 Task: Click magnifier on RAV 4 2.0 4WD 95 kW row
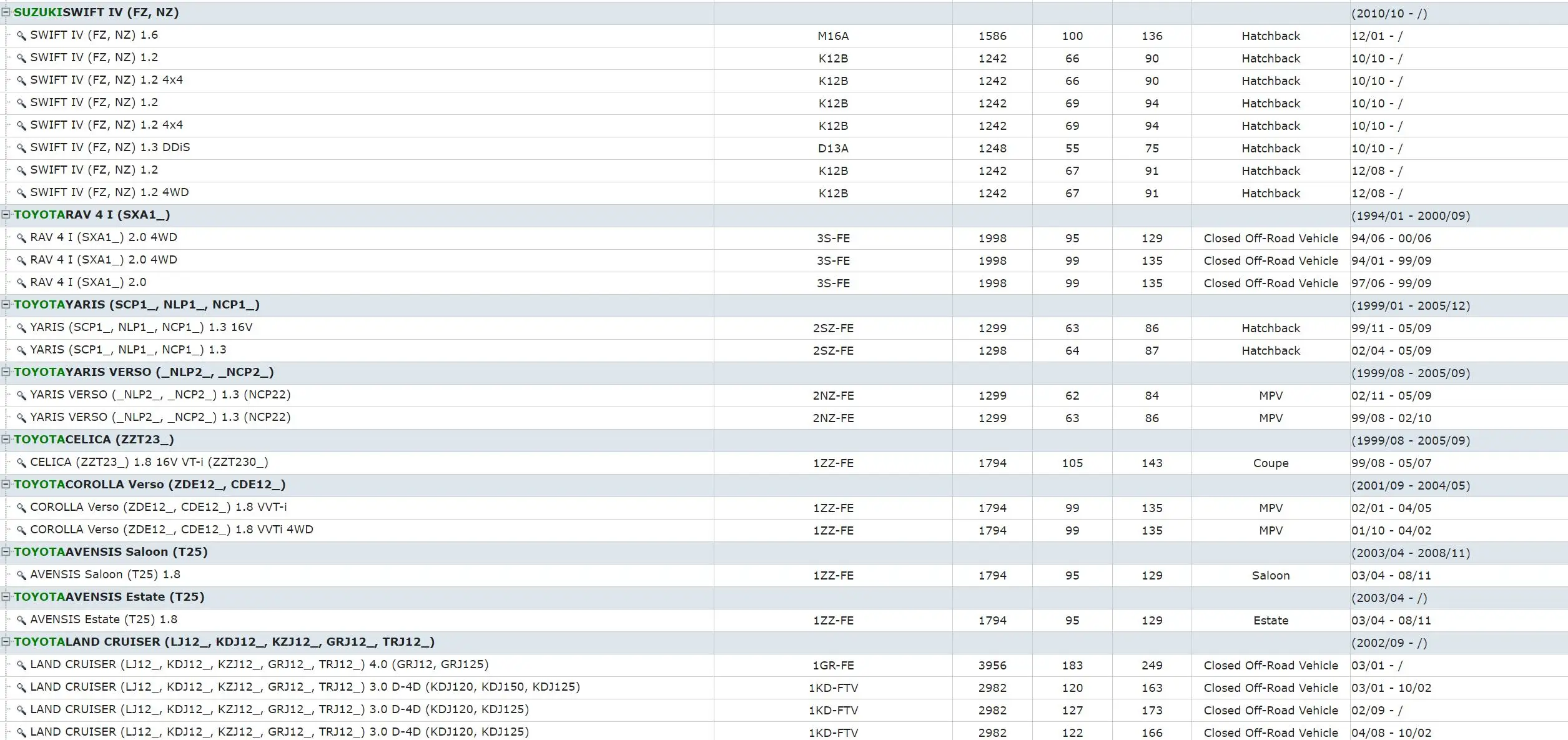coord(21,239)
